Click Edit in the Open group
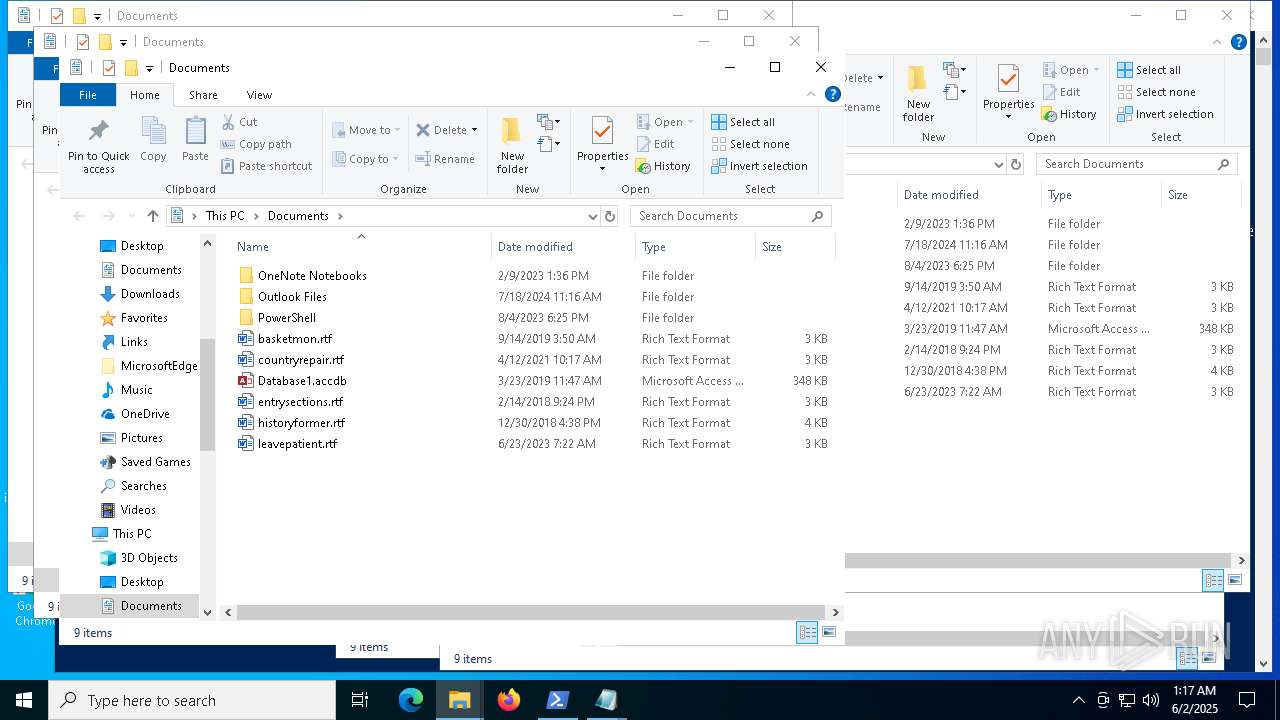This screenshot has height=720, width=1280. click(655, 144)
